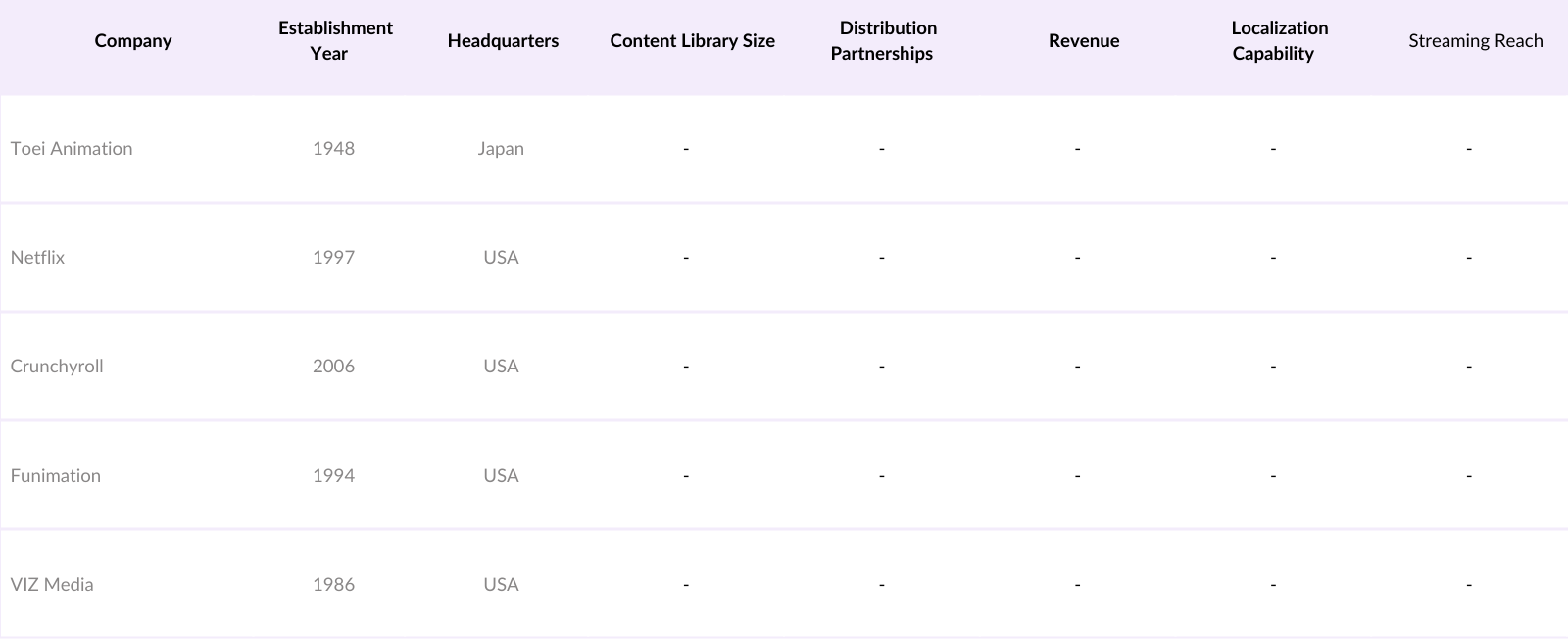The width and height of the screenshot is (1568, 640).
Task: Click VIZ Media's Revenue cell
Action: click(1078, 585)
